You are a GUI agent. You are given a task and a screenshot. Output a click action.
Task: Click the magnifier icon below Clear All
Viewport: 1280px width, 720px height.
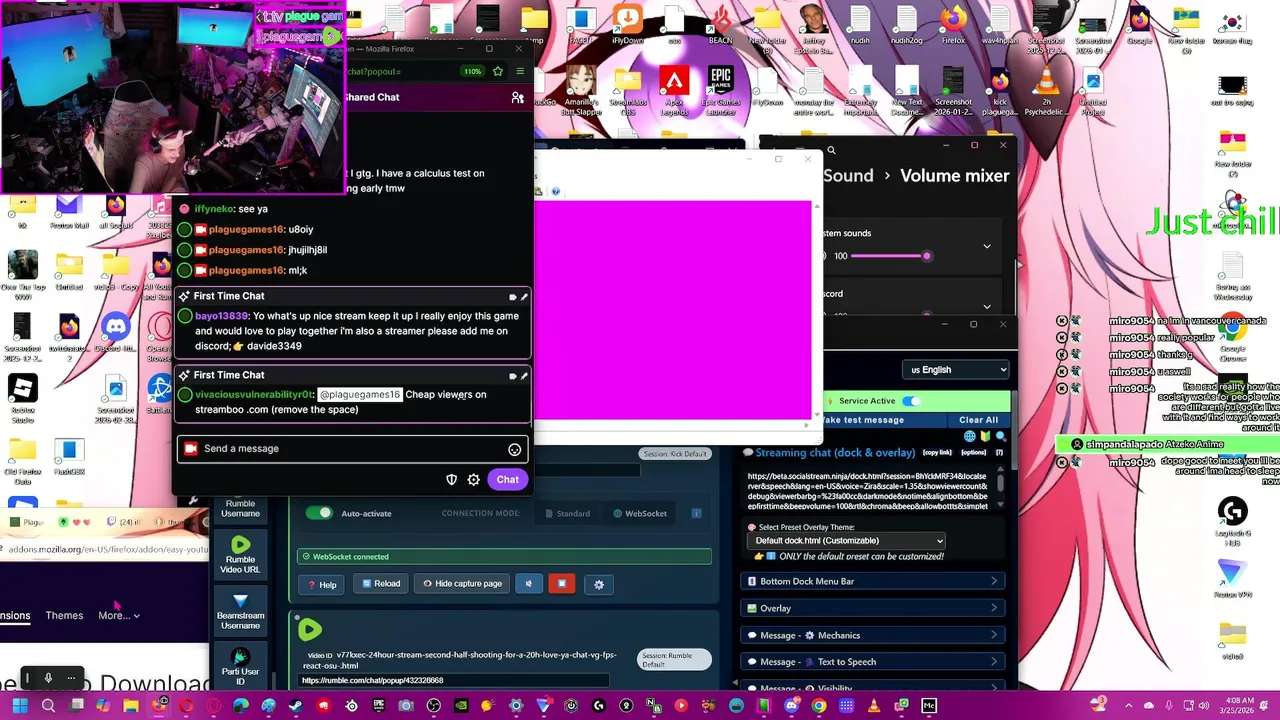pyautogui.click(x=1000, y=437)
